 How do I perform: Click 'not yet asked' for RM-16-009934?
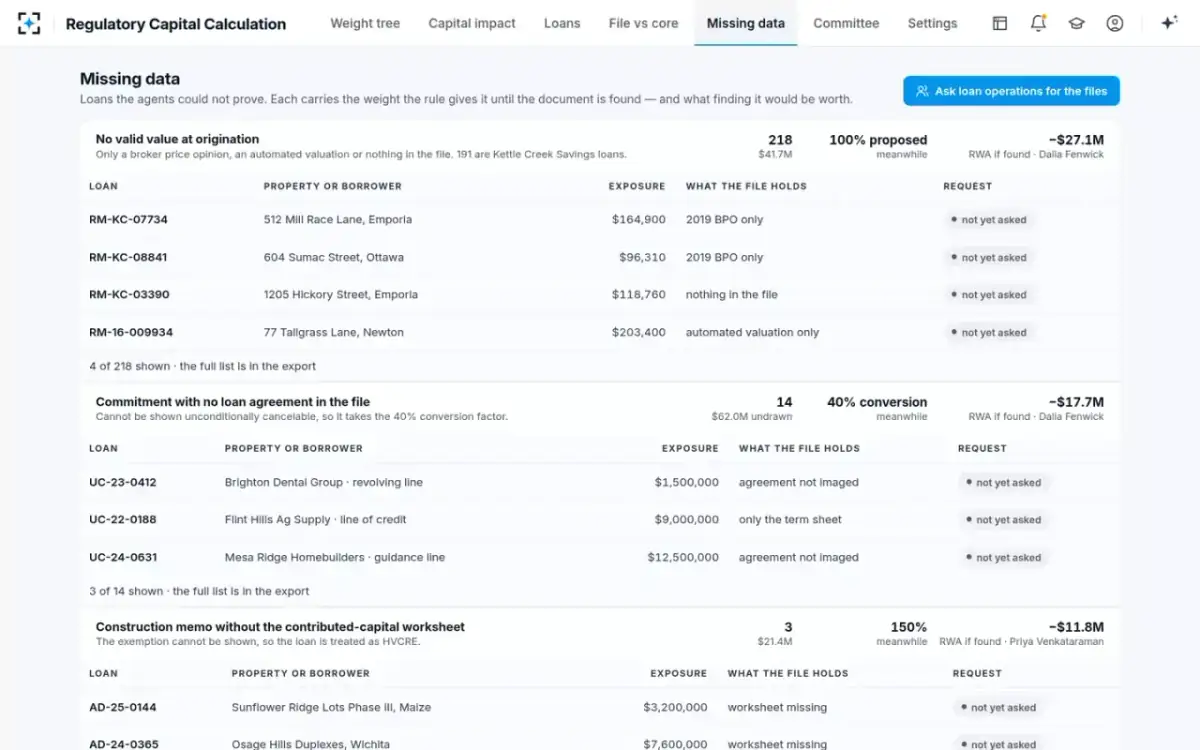tap(988, 333)
